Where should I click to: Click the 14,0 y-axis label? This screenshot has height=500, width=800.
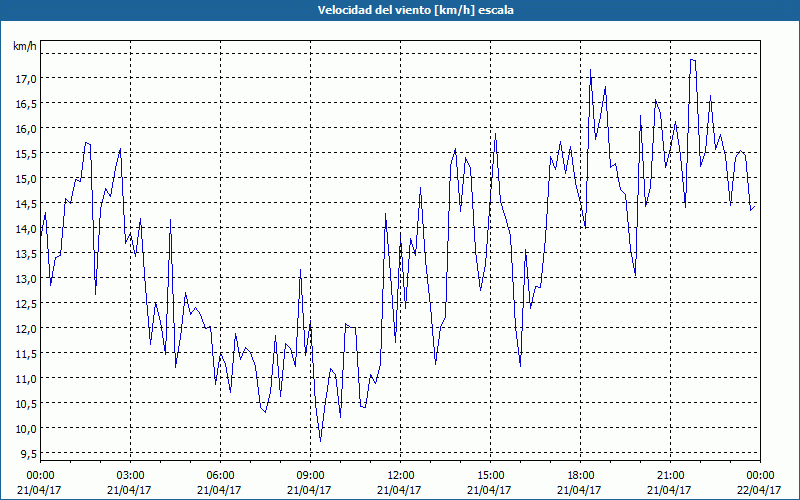point(27,229)
